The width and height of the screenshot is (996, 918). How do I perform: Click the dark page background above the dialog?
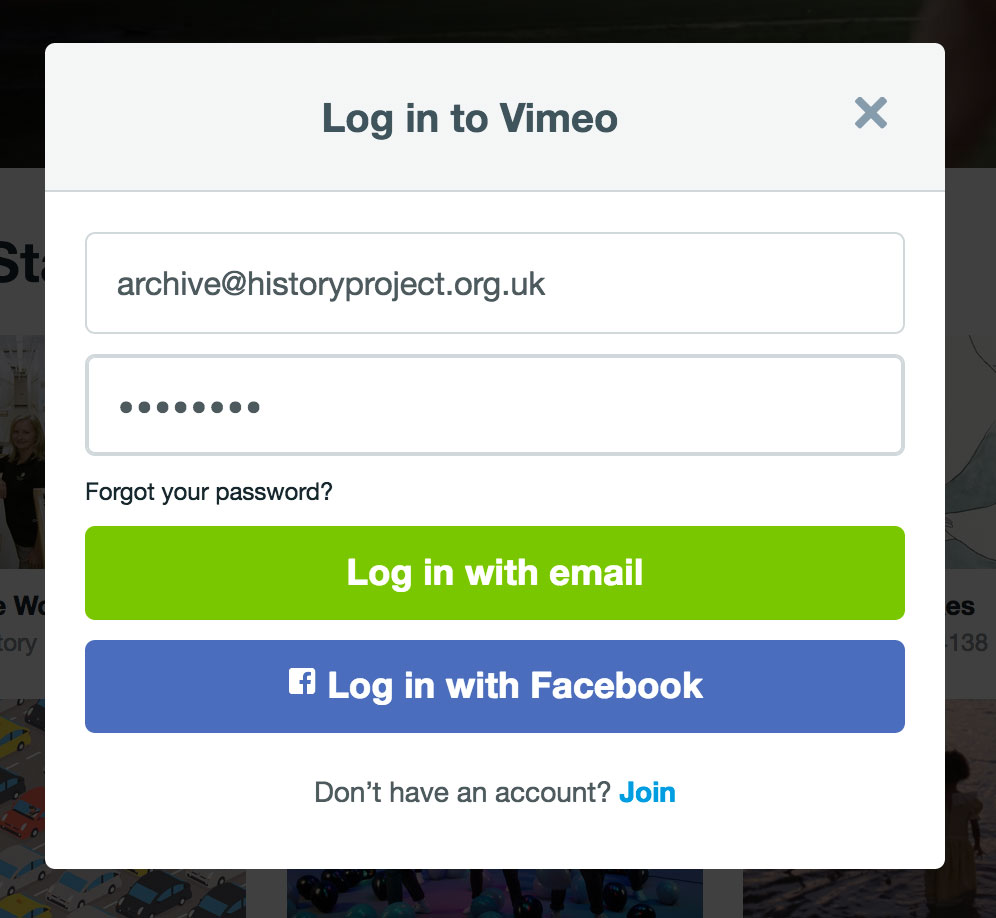point(495,20)
